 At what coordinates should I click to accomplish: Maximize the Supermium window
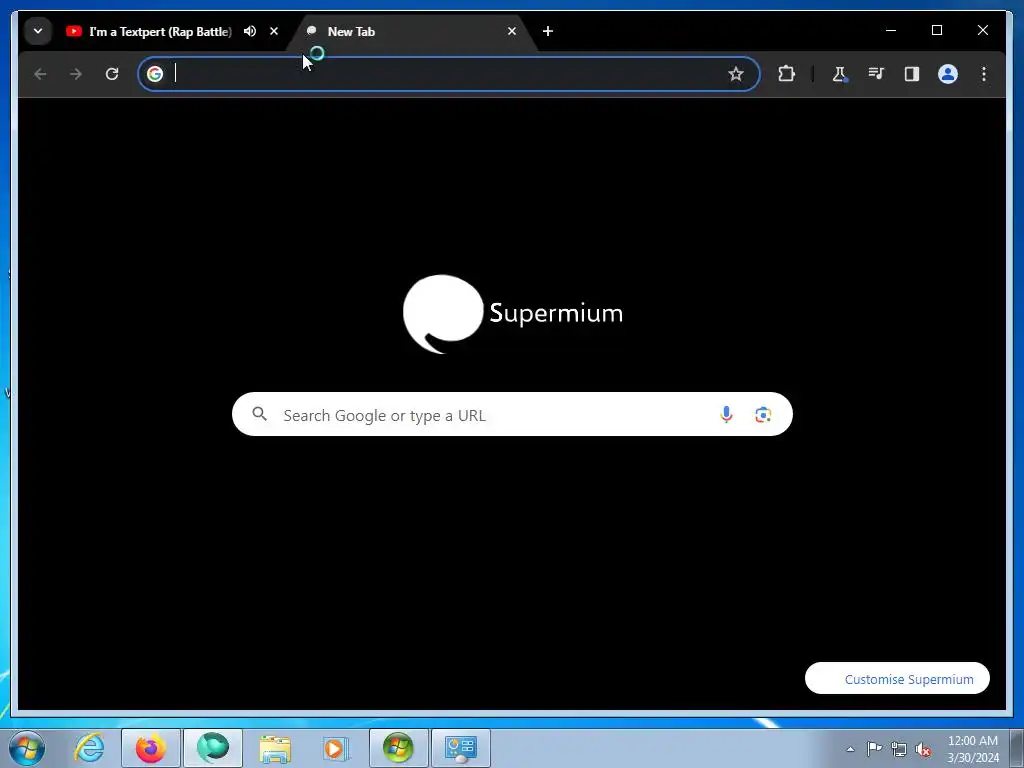[936, 30]
